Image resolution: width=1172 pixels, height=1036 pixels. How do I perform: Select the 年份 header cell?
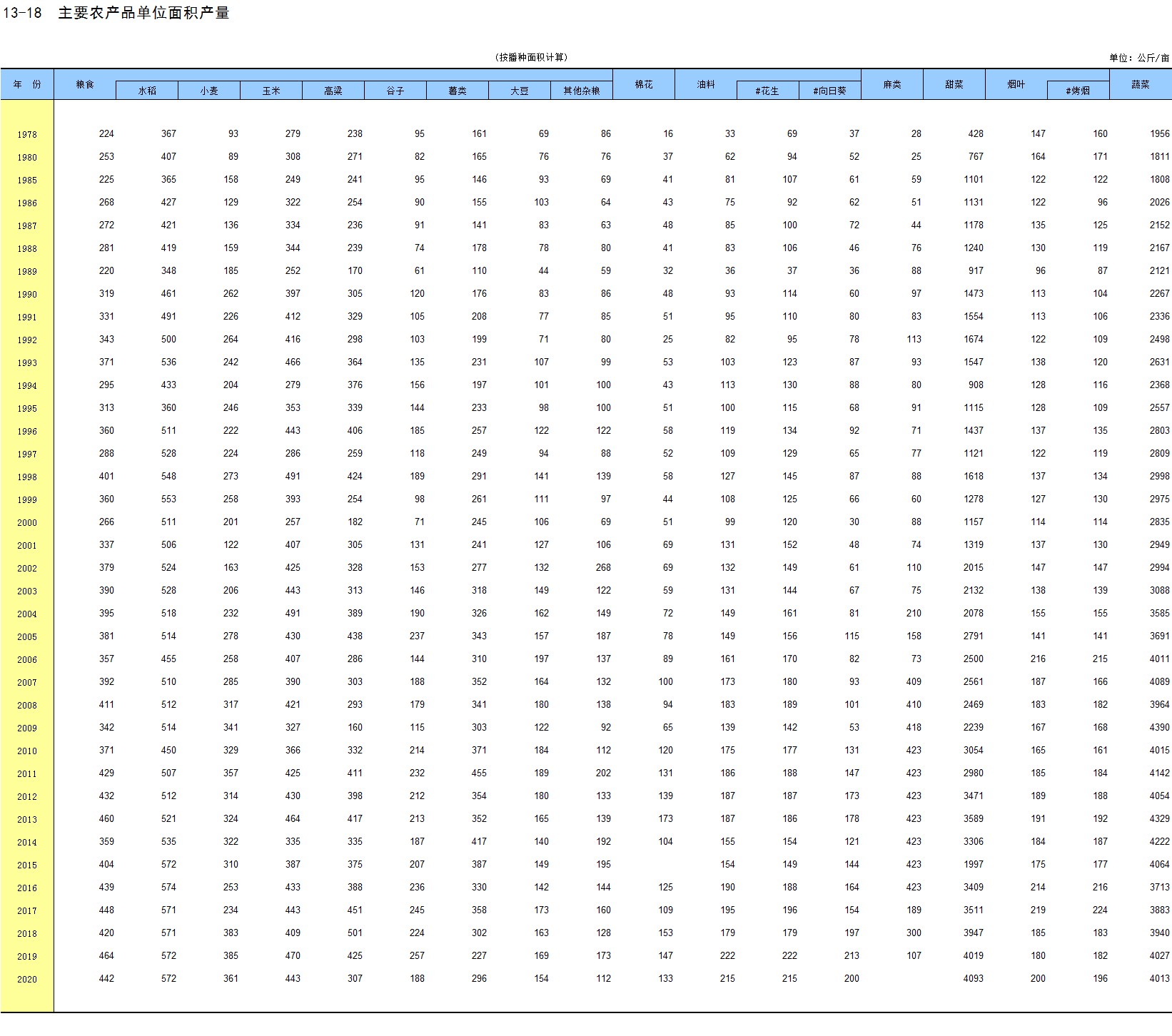coord(27,84)
